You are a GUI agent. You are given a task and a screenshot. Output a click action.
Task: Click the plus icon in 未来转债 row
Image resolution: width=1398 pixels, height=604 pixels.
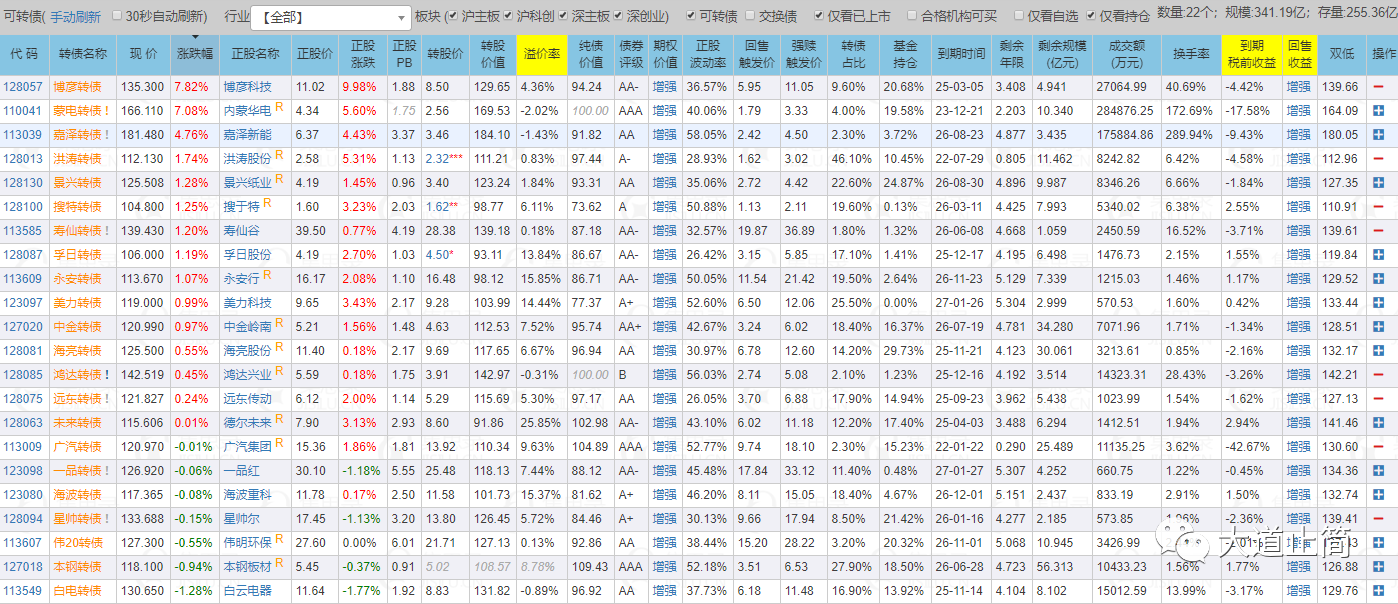click(1379, 423)
